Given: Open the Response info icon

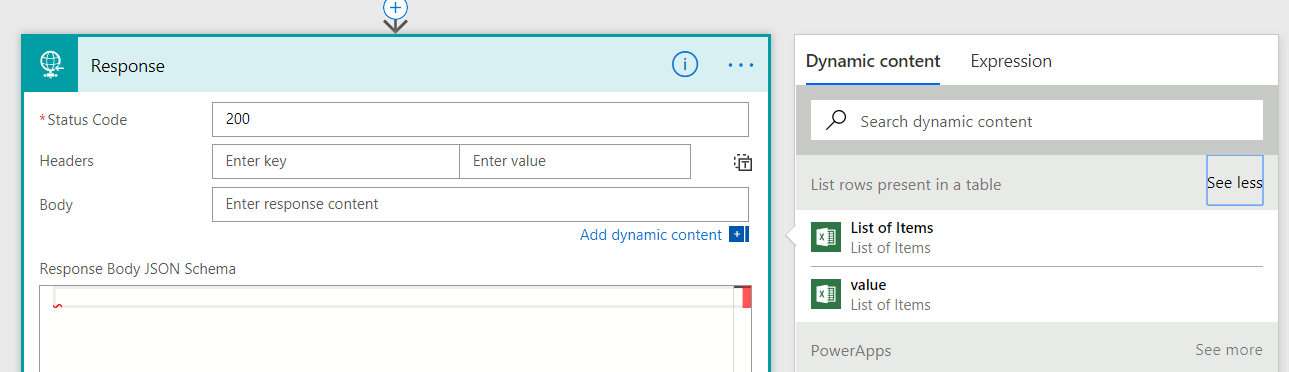Looking at the screenshot, I should 684,65.
